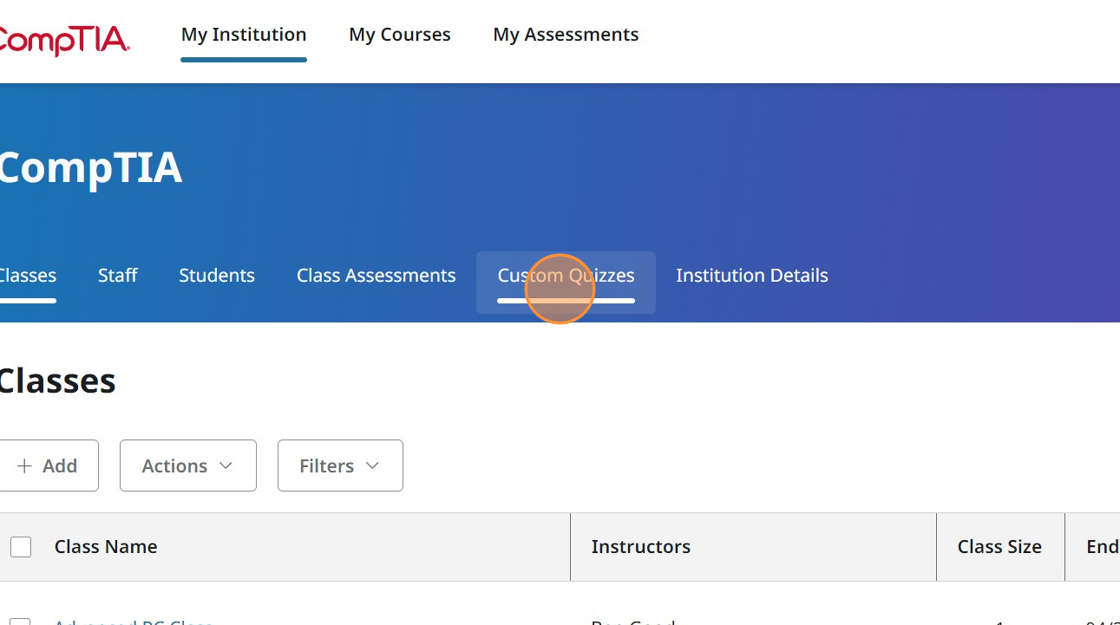Open the Custom Quizzes tab
The image size is (1120, 625).
(x=565, y=276)
